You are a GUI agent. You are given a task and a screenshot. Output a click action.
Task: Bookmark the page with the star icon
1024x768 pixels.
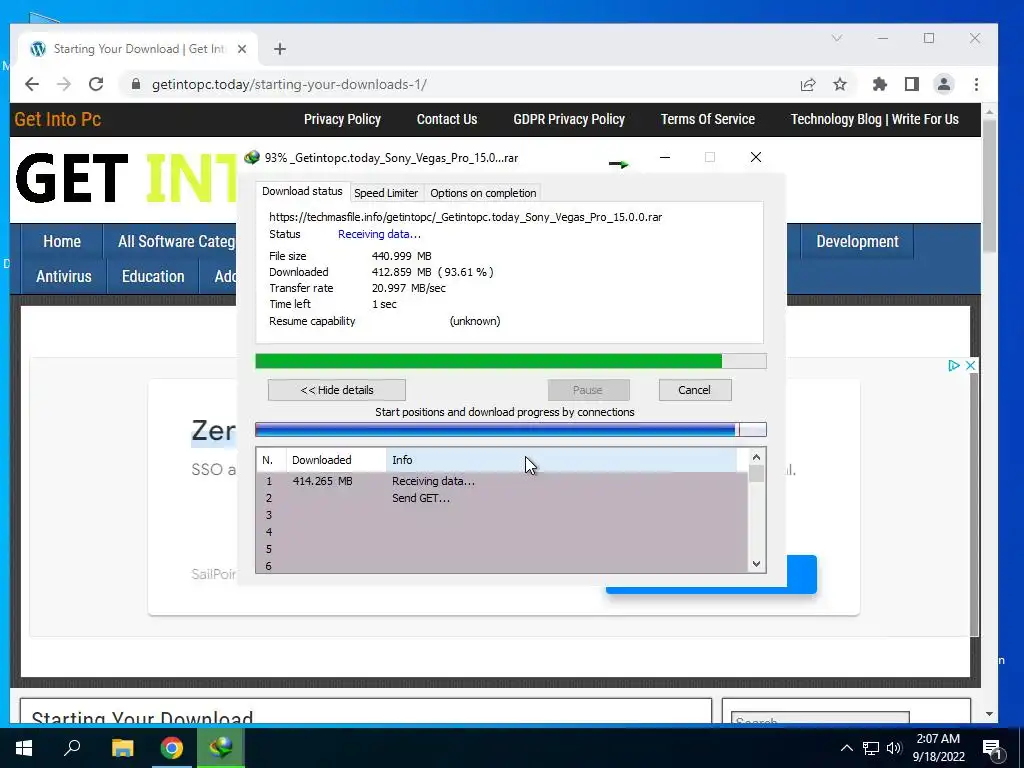(840, 84)
